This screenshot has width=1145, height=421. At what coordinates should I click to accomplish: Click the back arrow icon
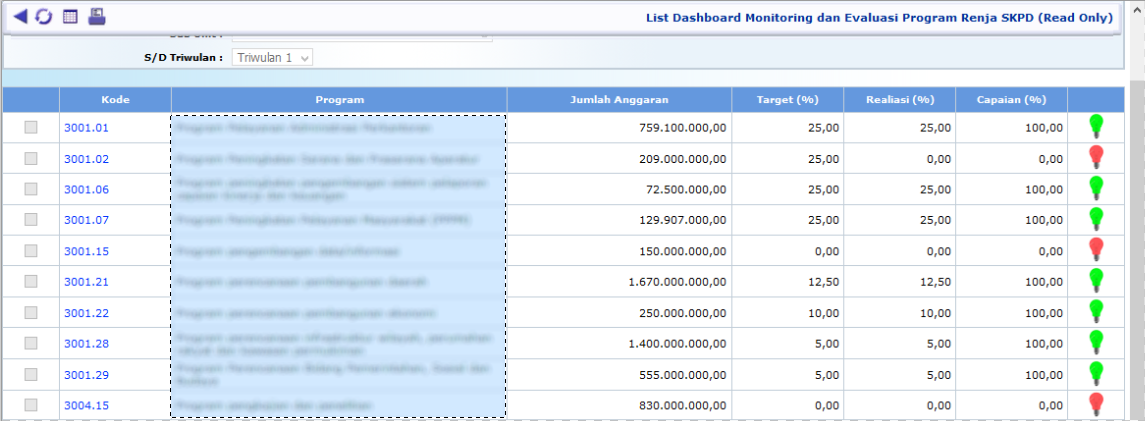[x=20, y=17]
